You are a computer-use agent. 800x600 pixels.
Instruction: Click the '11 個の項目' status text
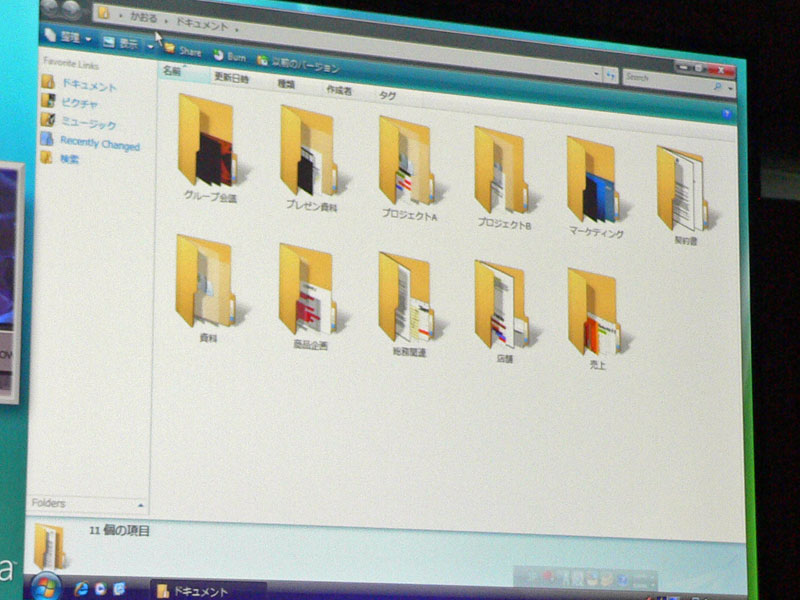119,531
